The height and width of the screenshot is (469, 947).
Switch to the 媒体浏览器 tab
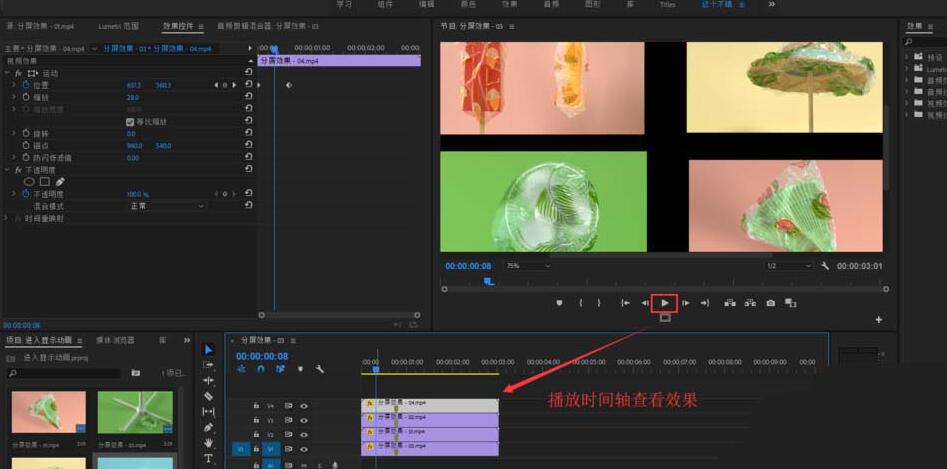115,340
